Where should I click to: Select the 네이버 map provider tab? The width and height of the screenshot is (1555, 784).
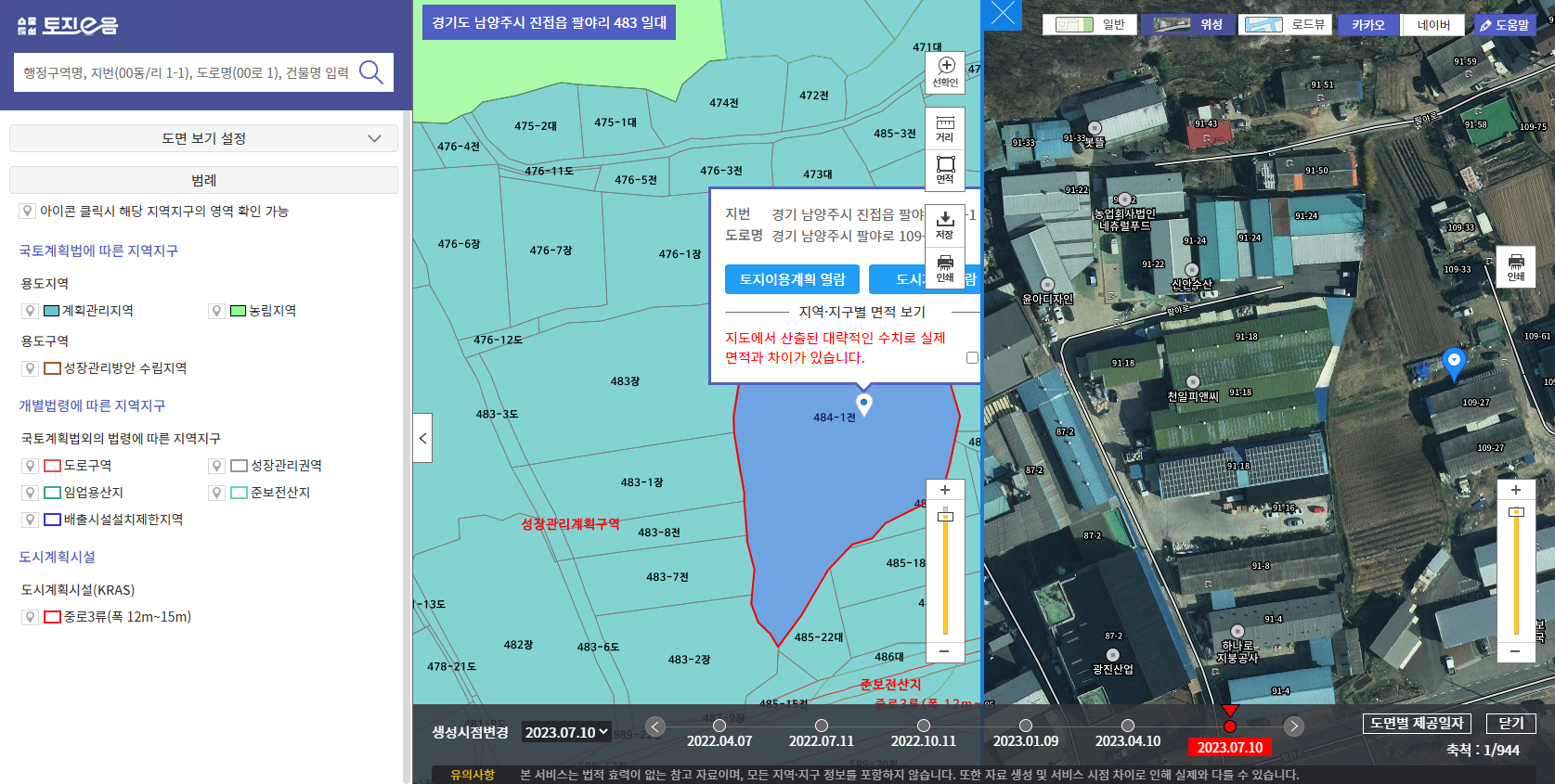[1433, 25]
